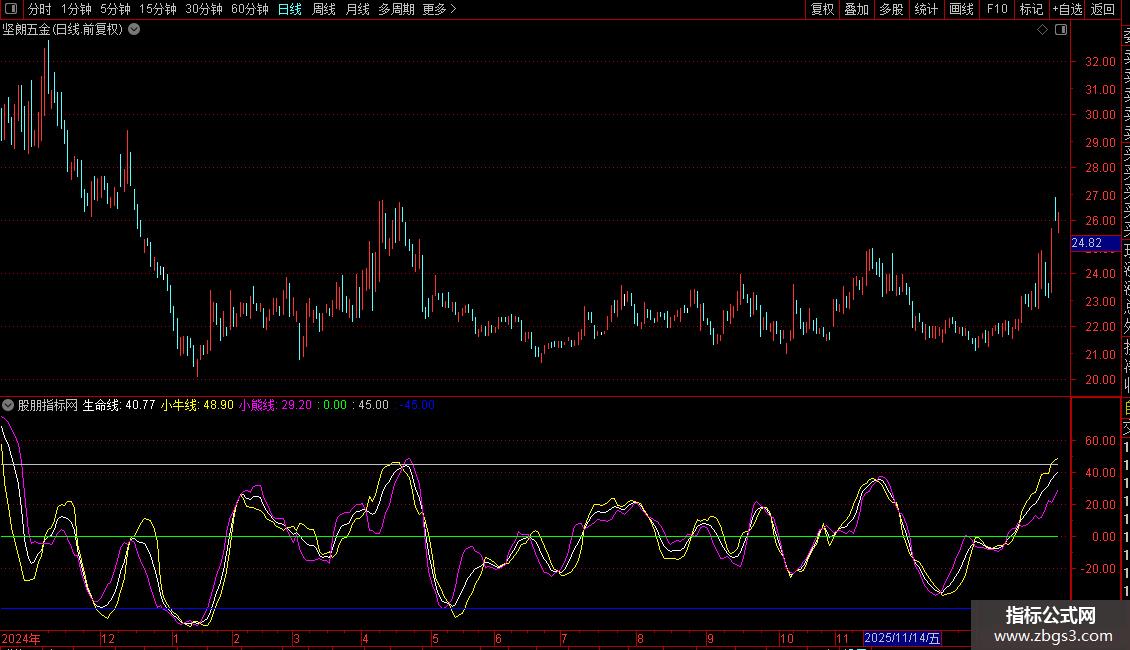Add stock via +自选 button
This screenshot has height=650, width=1130.
click(1066, 9)
